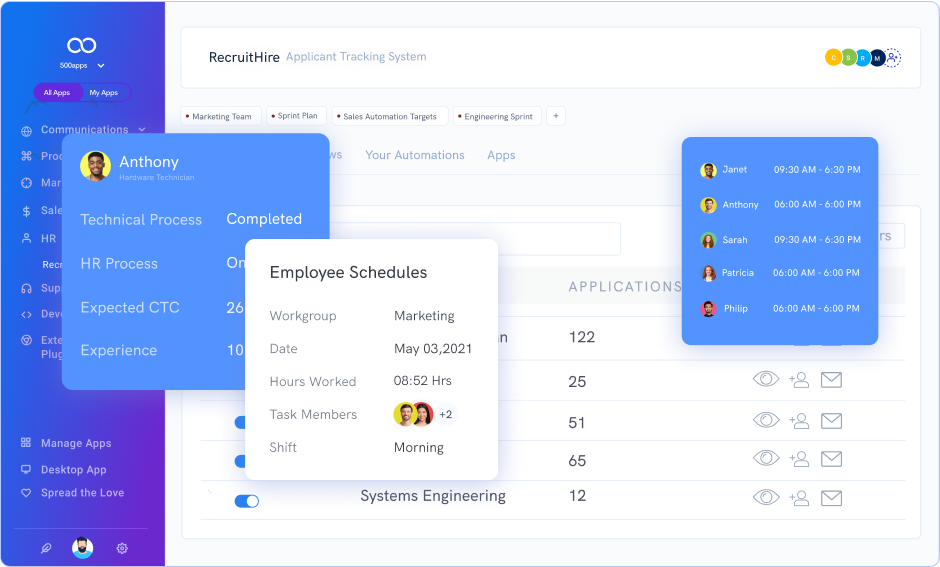
Task: View the job with 51 applications
Action: 766,420
